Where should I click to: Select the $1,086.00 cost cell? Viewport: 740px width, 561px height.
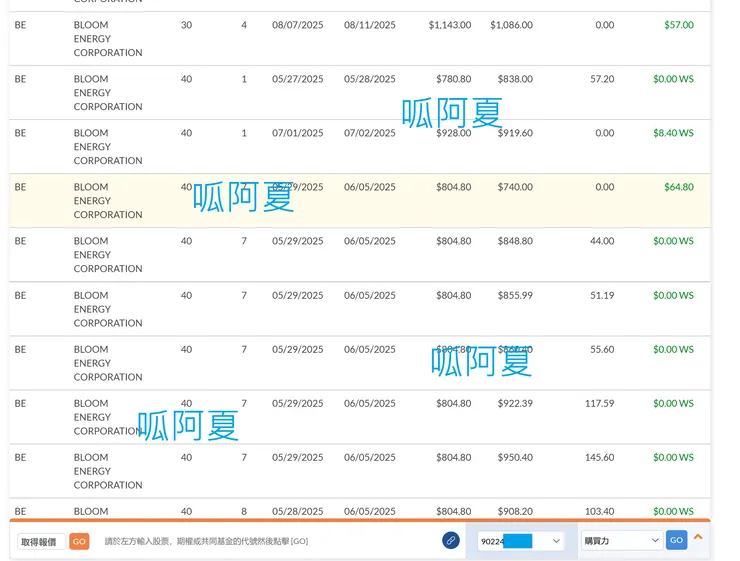pos(511,25)
